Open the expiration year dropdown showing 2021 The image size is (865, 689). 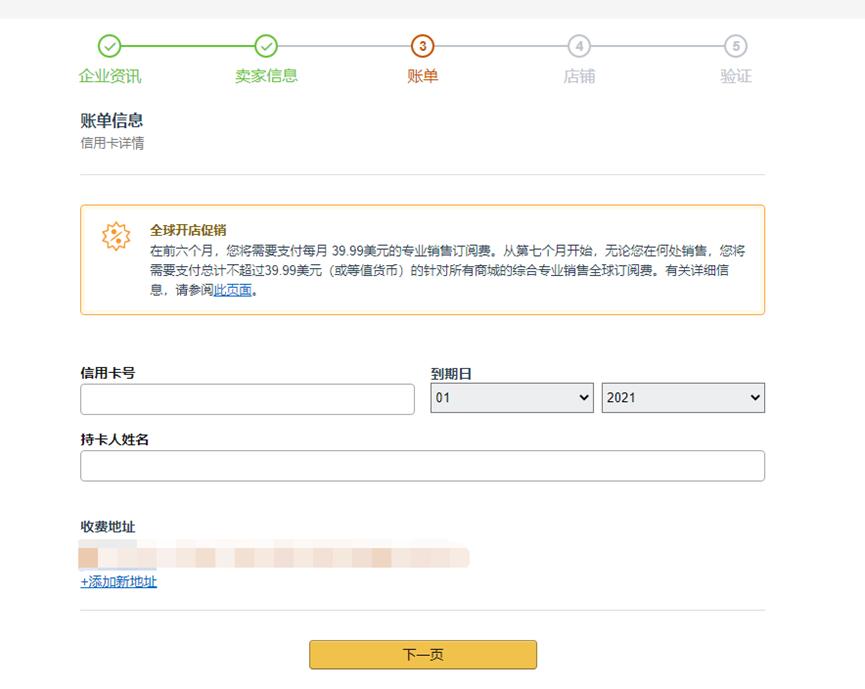[x=683, y=398]
